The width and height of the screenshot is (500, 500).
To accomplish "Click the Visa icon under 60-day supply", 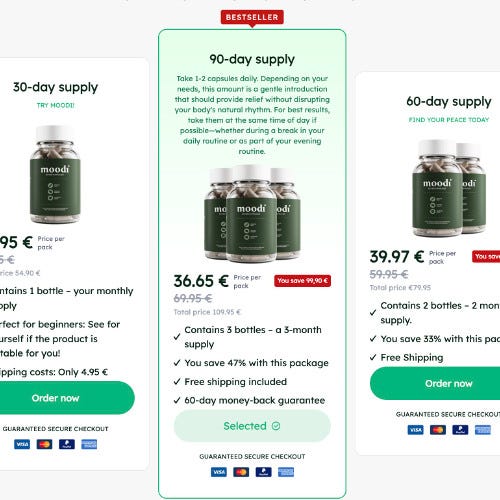I will pyautogui.click(x=416, y=430).
